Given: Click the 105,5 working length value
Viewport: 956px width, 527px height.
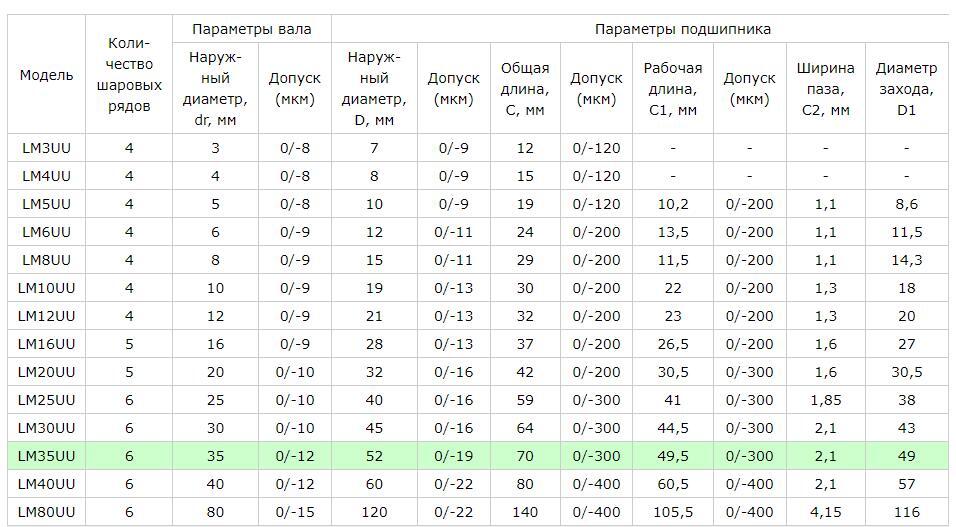Looking at the screenshot, I should click(x=673, y=512).
